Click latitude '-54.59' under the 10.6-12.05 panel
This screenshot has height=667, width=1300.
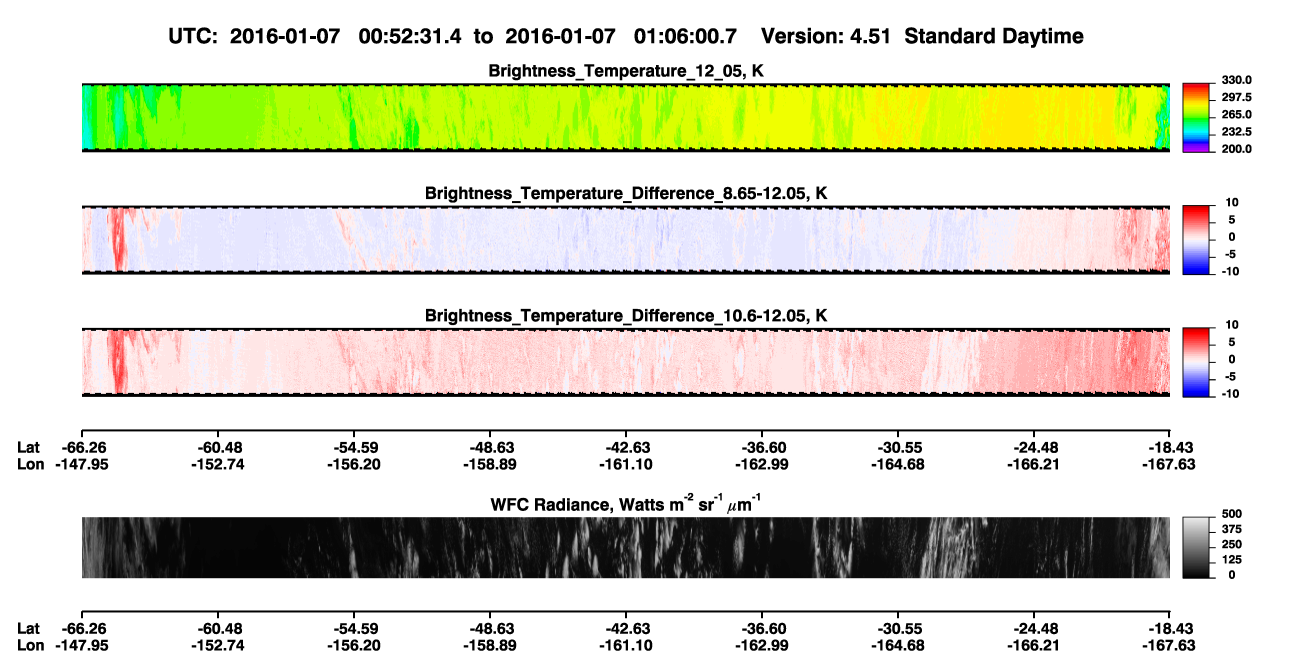(x=356, y=447)
